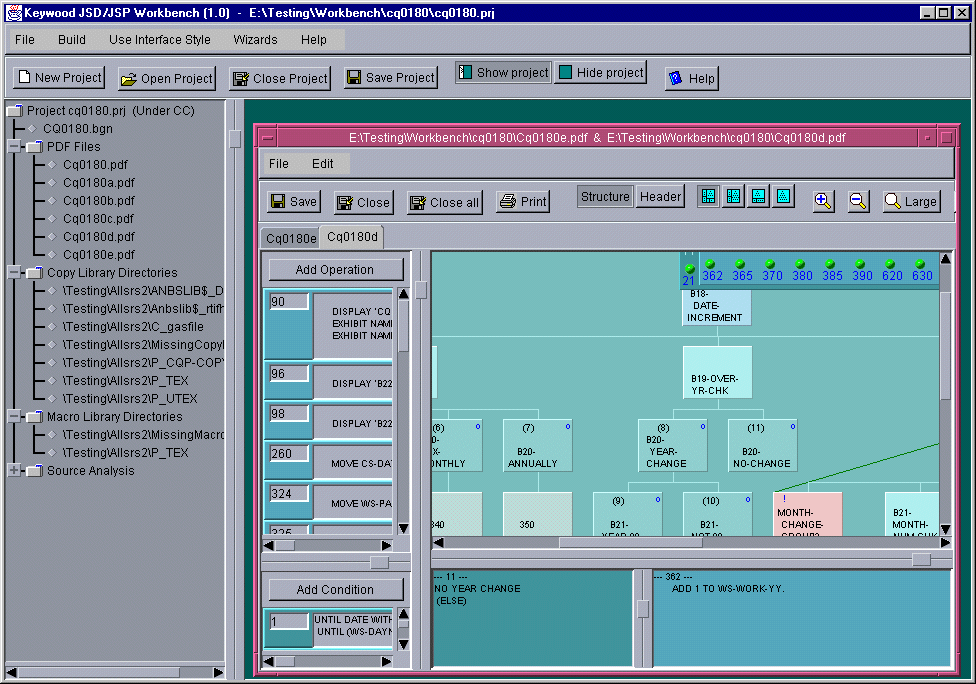Select the structure with bottom panel layout icon
This screenshot has height=684, width=976.
coord(758,197)
